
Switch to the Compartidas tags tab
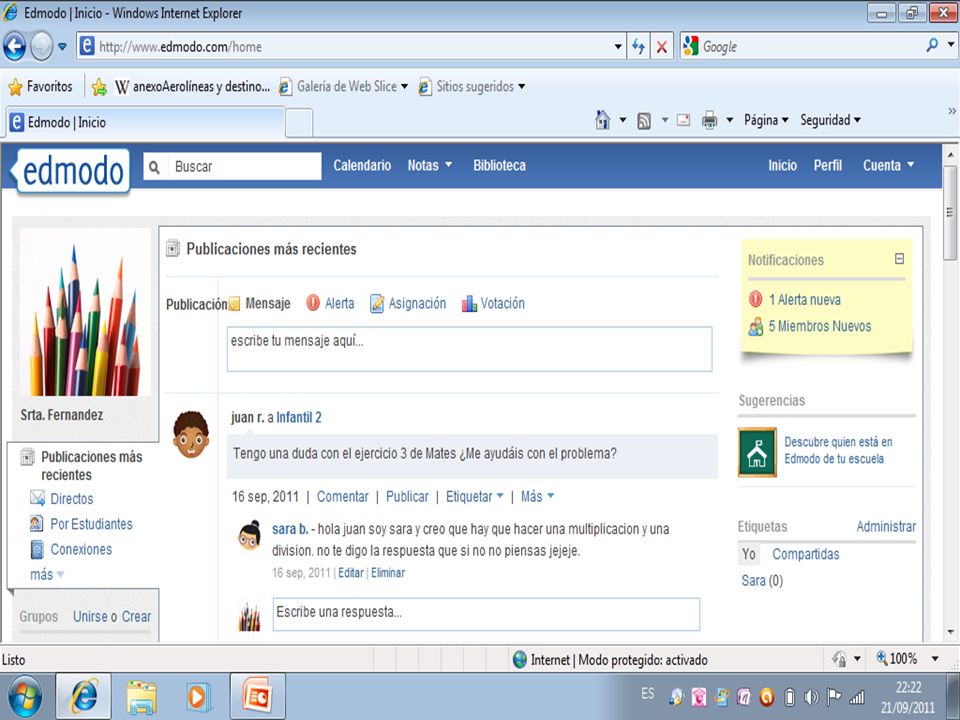[806, 554]
